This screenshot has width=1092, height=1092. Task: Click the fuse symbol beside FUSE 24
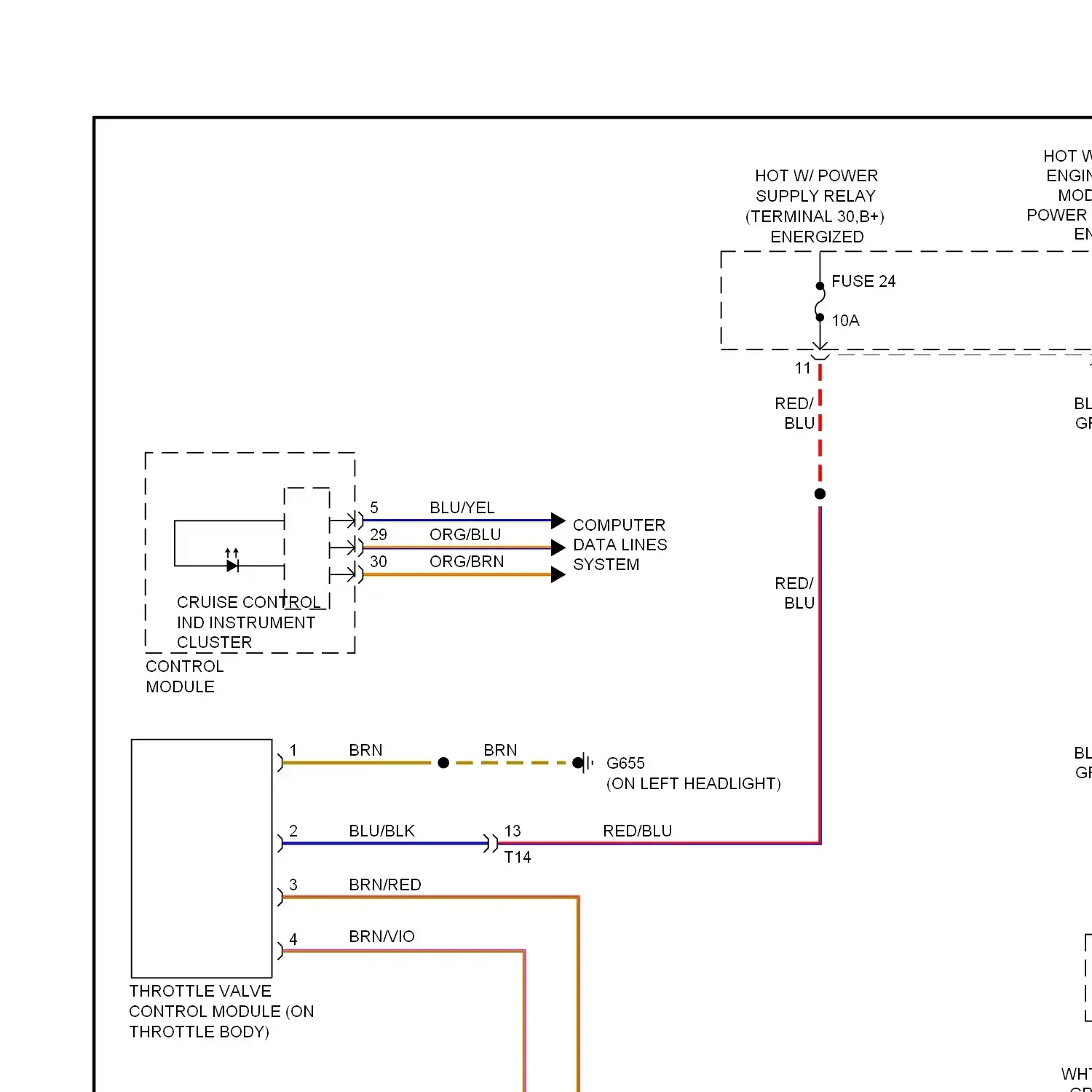(820, 301)
